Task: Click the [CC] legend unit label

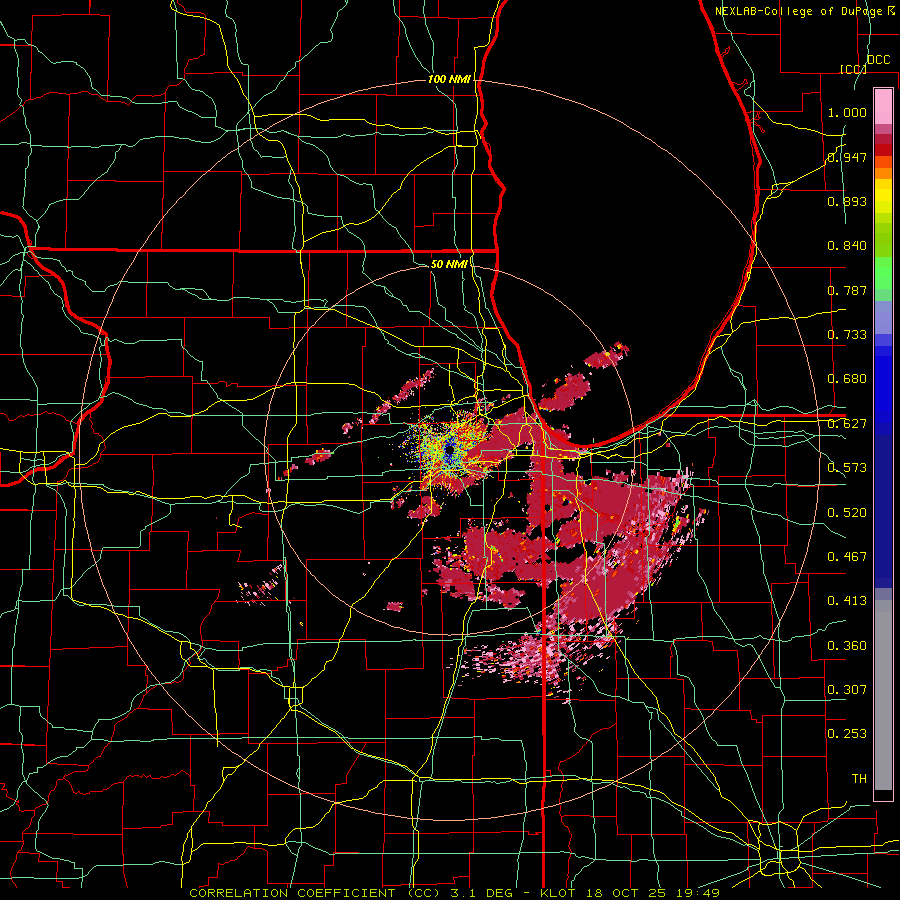Action: pyautogui.click(x=852, y=69)
